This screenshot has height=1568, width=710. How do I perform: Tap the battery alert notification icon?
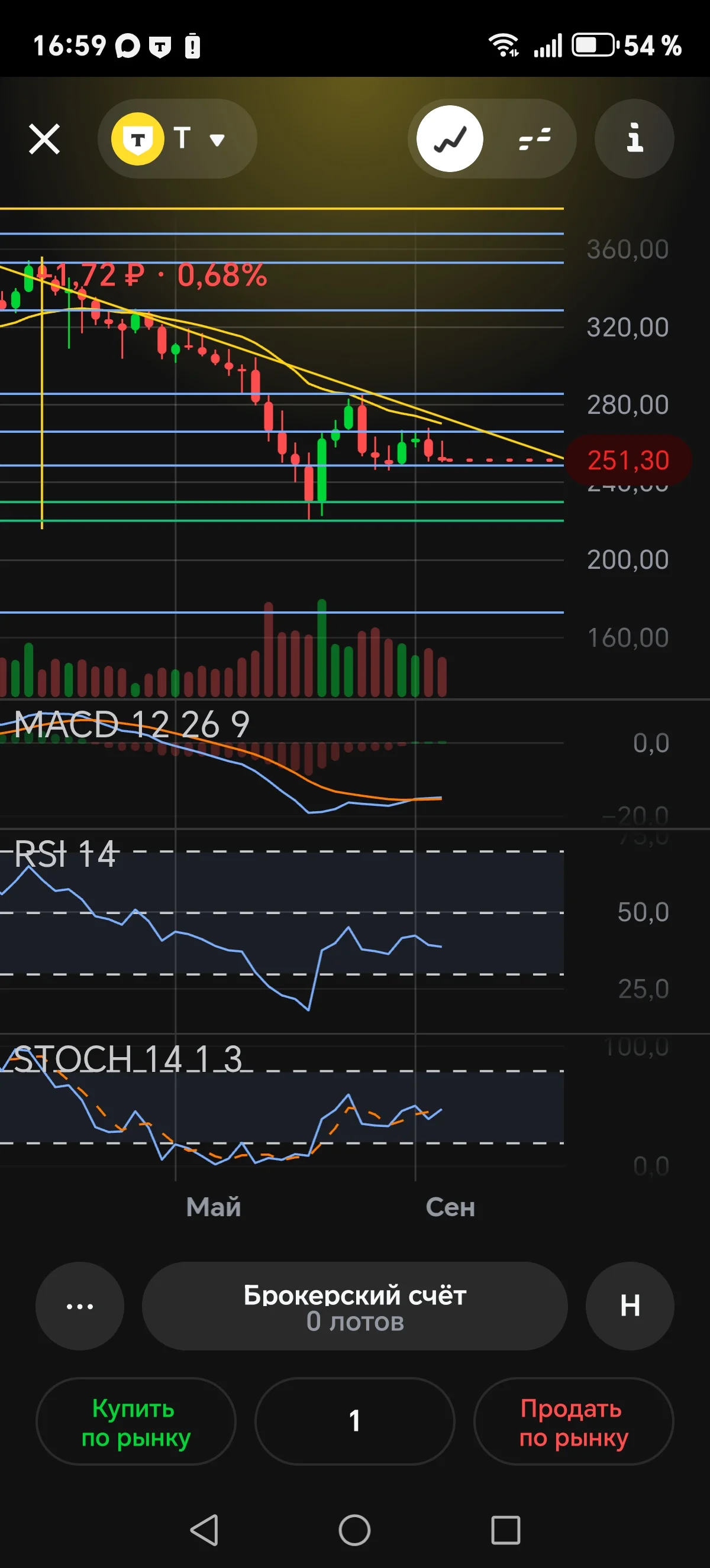(x=192, y=46)
